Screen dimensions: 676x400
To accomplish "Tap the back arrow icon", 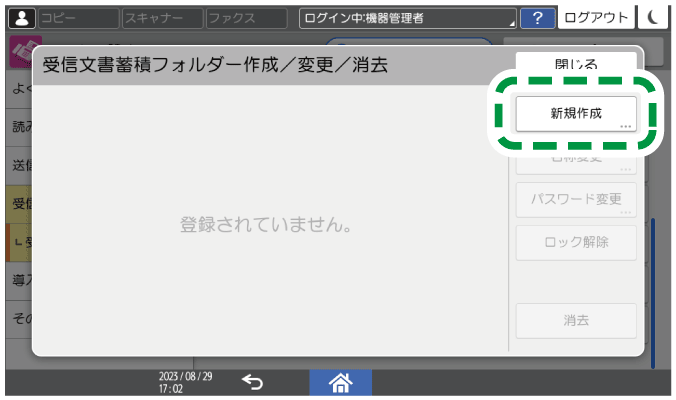I will 252,382.
